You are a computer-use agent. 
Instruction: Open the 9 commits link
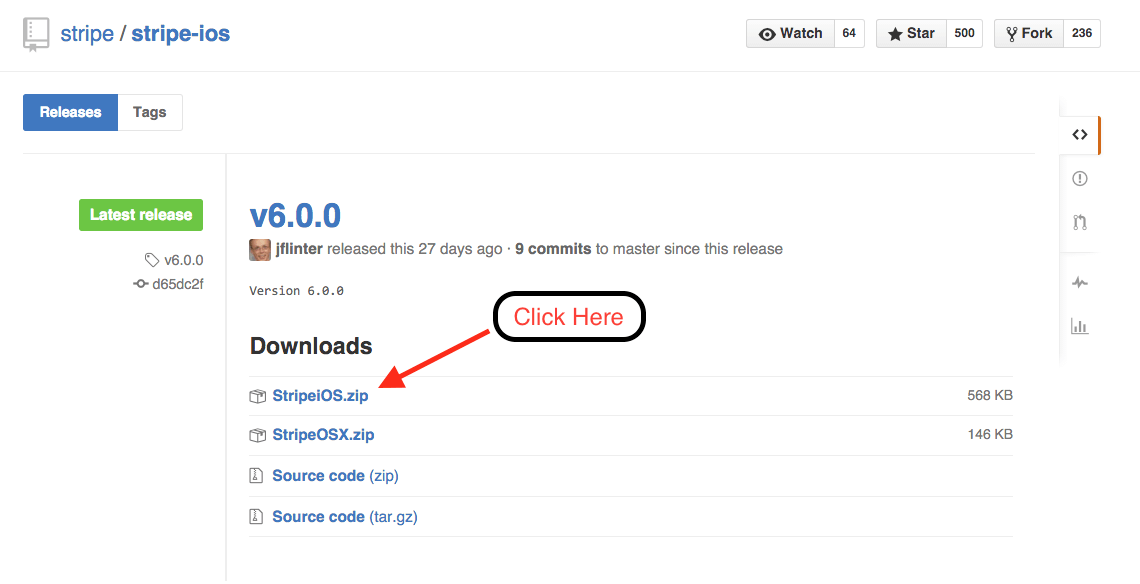[553, 249]
